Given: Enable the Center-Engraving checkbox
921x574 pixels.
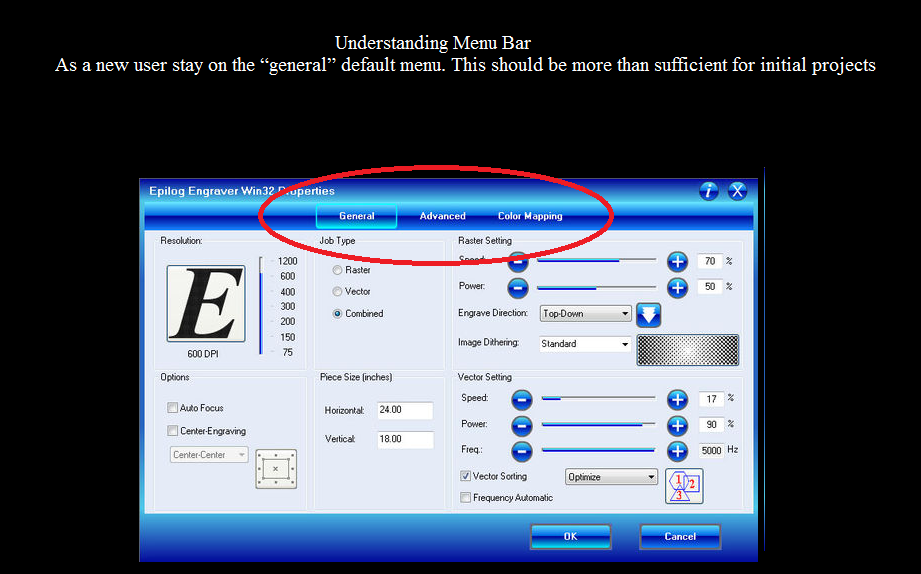Looking at the screenshot, I should [173, 431].
